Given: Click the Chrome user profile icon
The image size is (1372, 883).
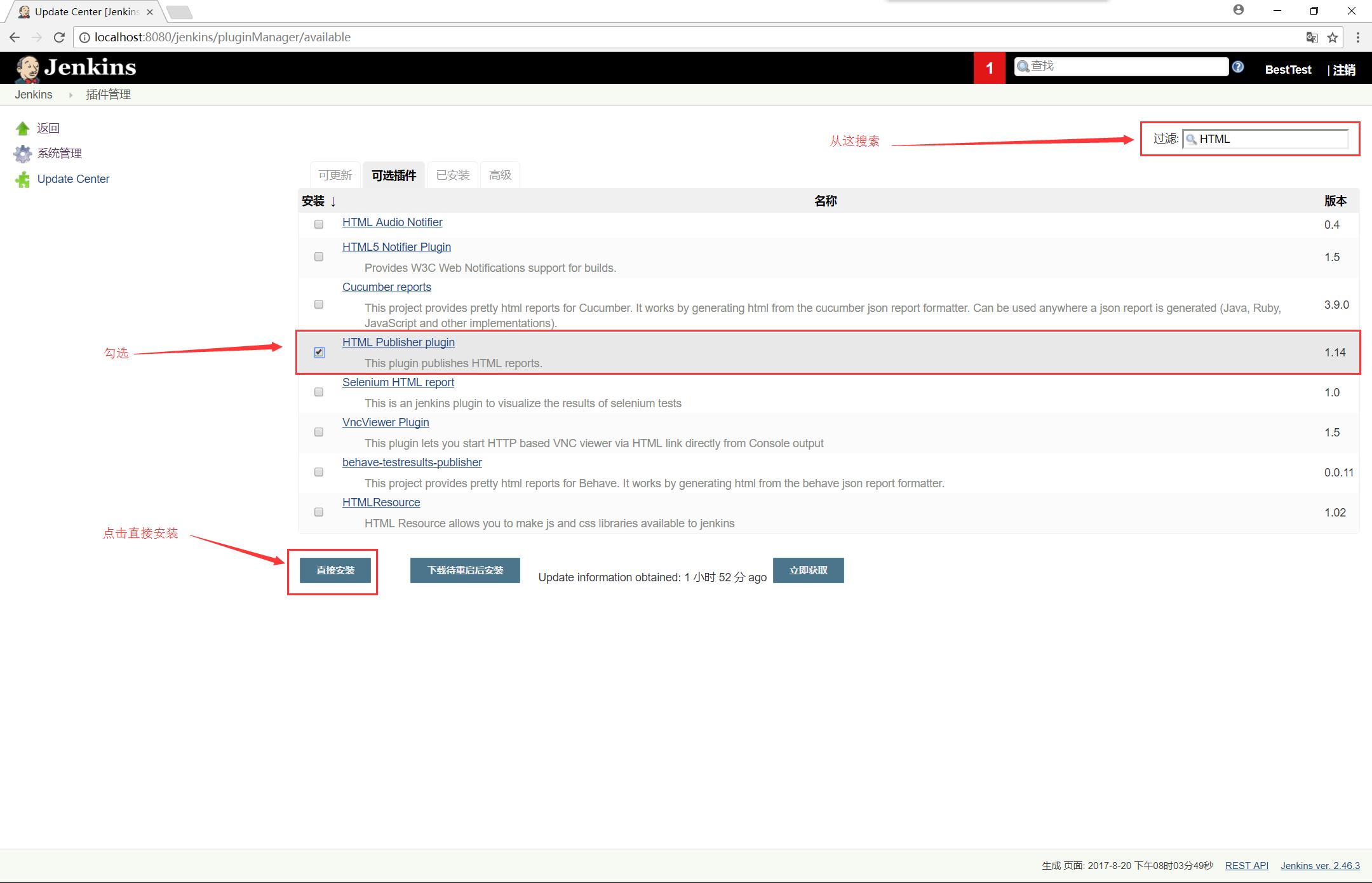Looking at the screenshot, I should [x=1239, y=10].
